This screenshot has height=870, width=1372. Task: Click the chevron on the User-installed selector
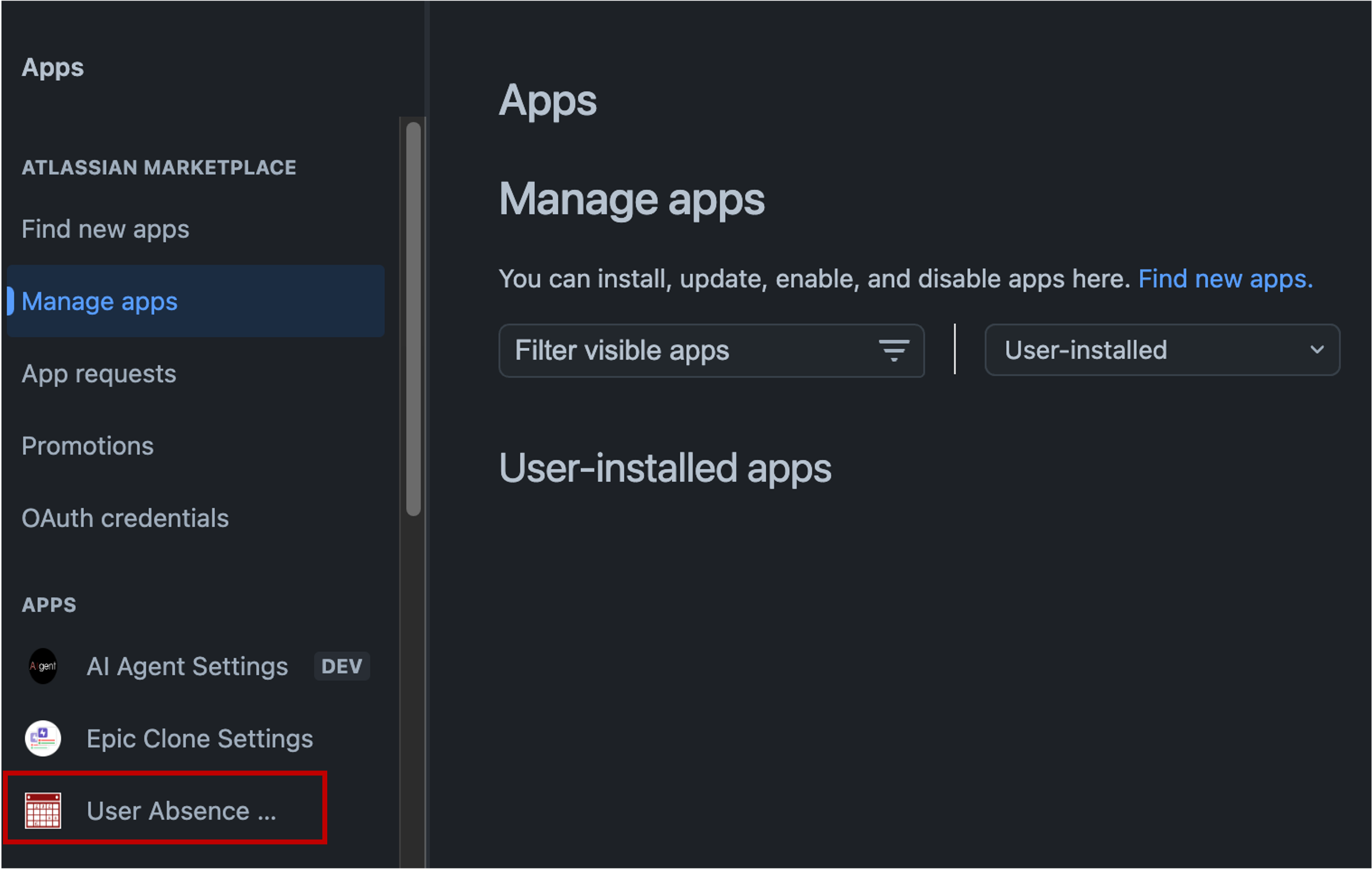[x=1318, y=350]
